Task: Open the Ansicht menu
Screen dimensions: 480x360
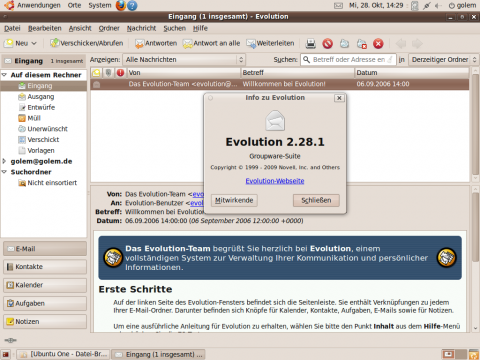Action: [x=80, y=28]
